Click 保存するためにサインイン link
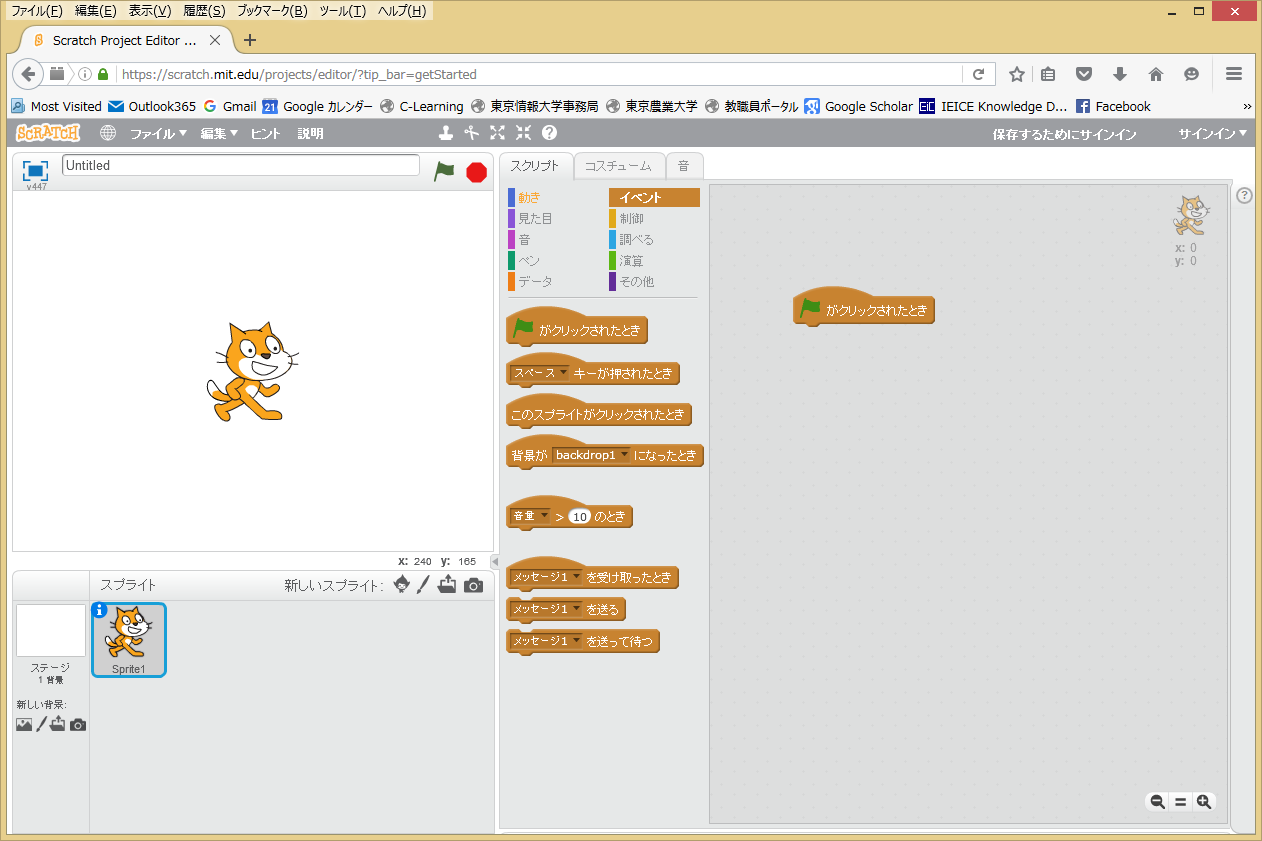The width and height of the screenshot is (1262, 841). pos(1064,133)
